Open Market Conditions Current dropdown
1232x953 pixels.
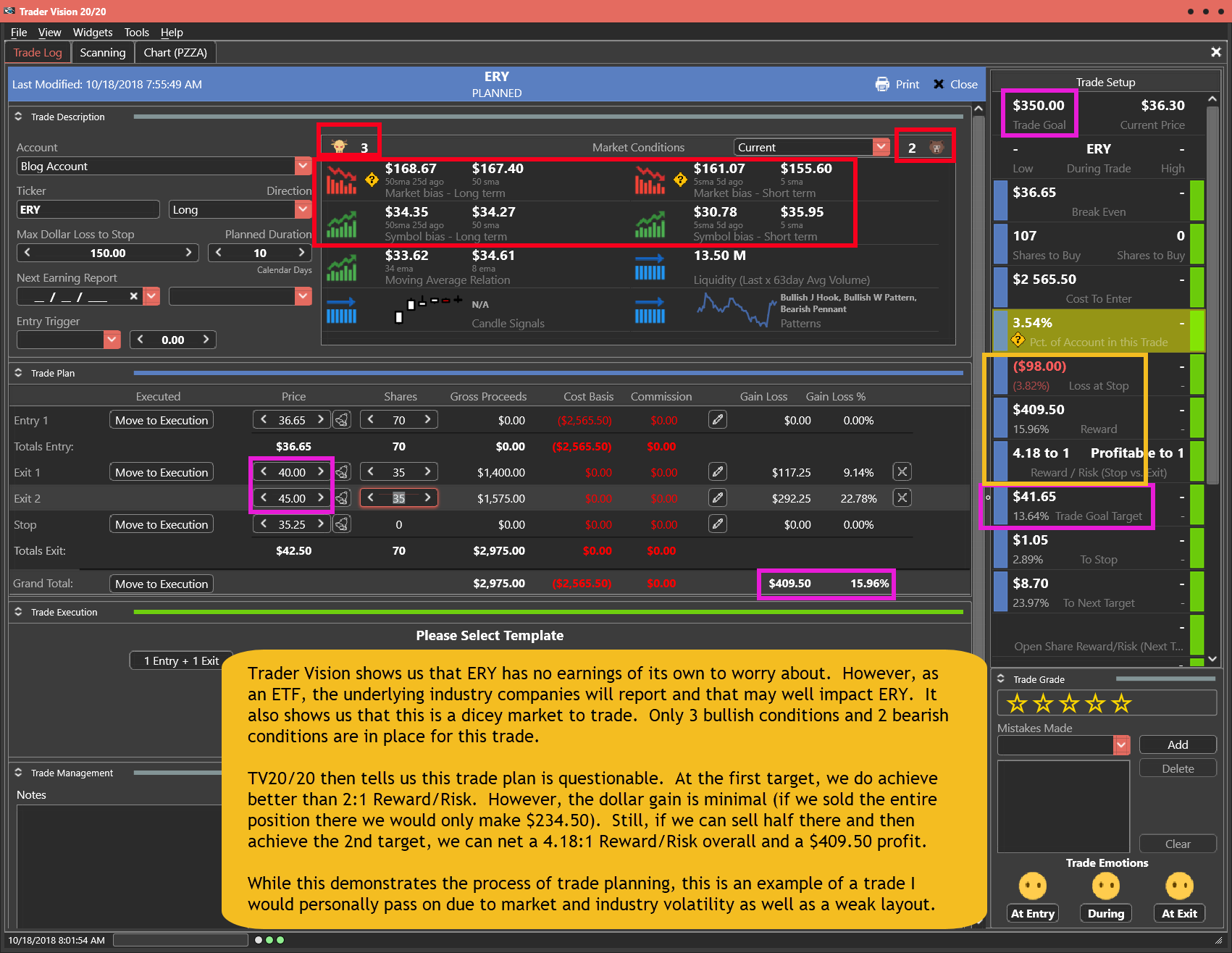pos(881,147)
